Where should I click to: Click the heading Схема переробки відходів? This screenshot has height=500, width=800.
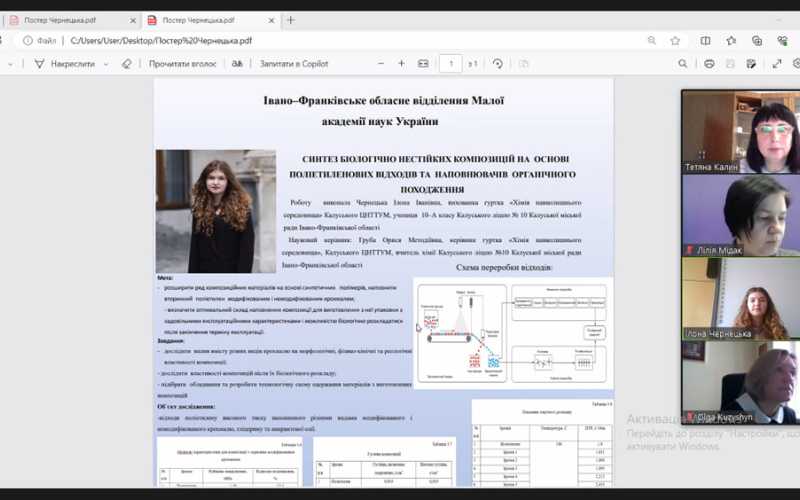(x=504, y=267)
